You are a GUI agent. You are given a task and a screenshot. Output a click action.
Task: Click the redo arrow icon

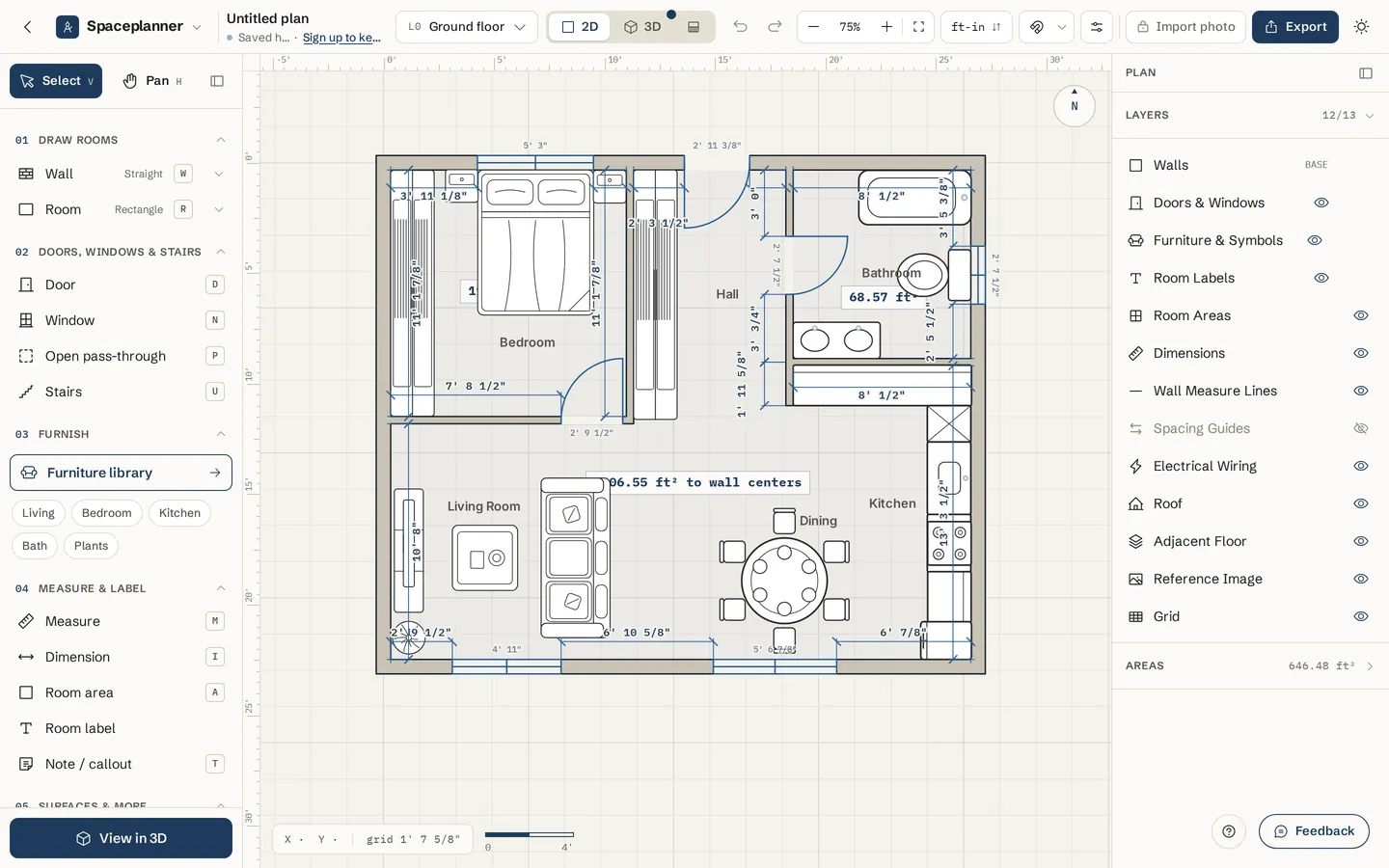[x=775, y=27]
